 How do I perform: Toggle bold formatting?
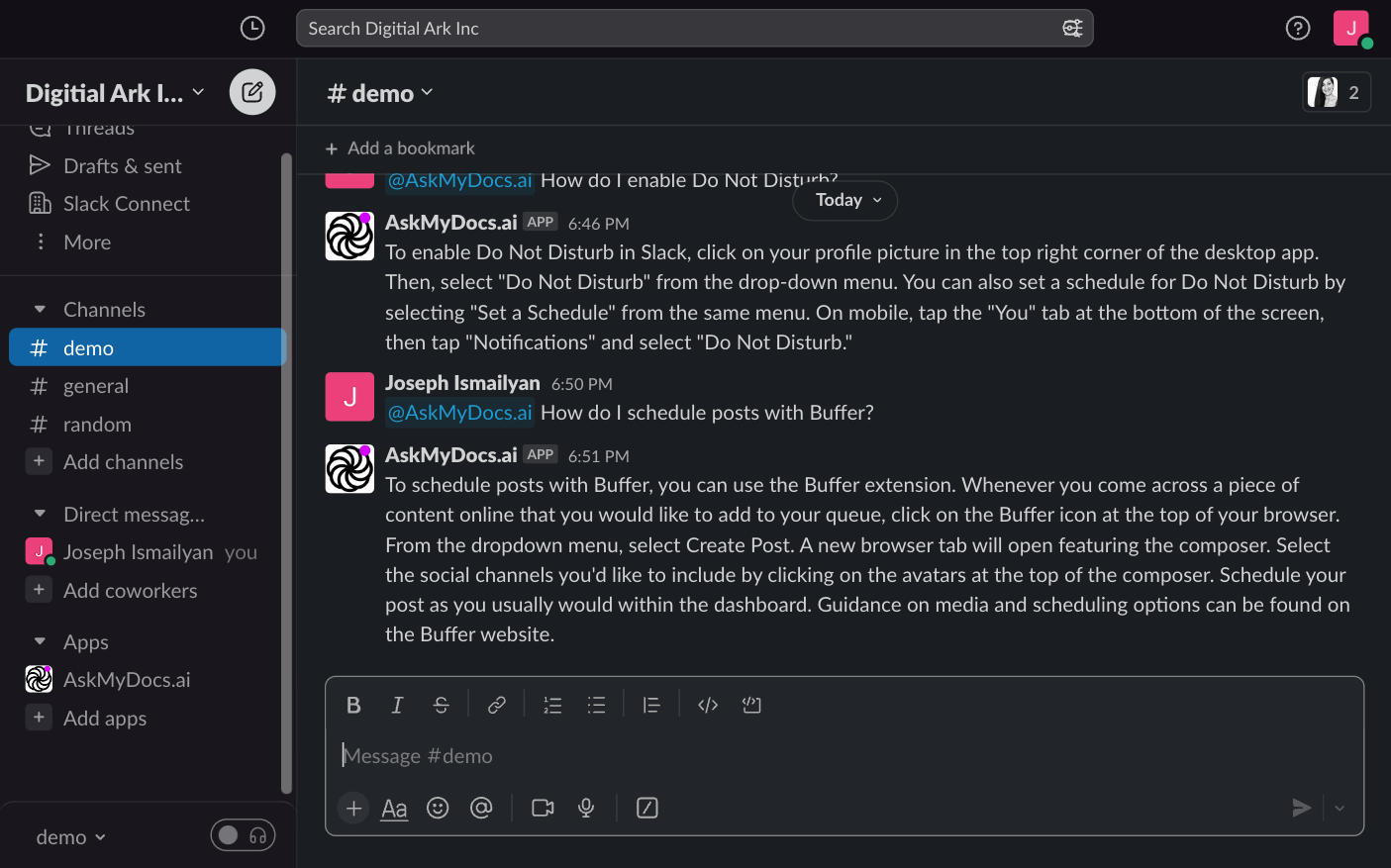pyautogui.click(x=353, y=705)
